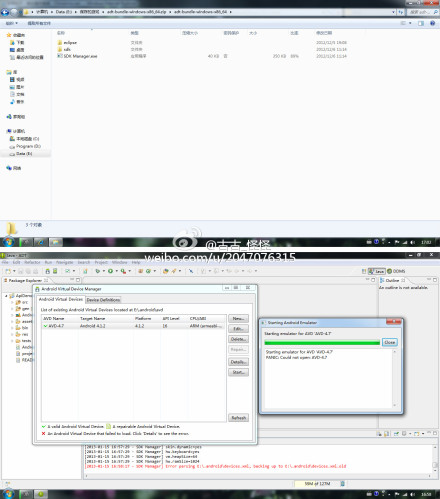Maximize the Package Explorer view
Screen dimensions: 440x499
78,280
